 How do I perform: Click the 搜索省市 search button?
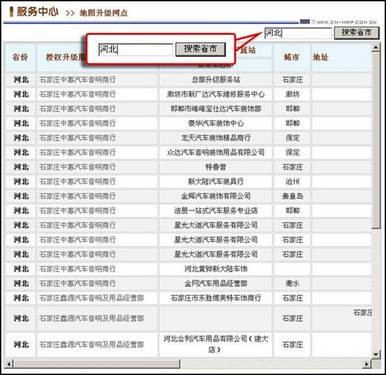coord(357,33)
